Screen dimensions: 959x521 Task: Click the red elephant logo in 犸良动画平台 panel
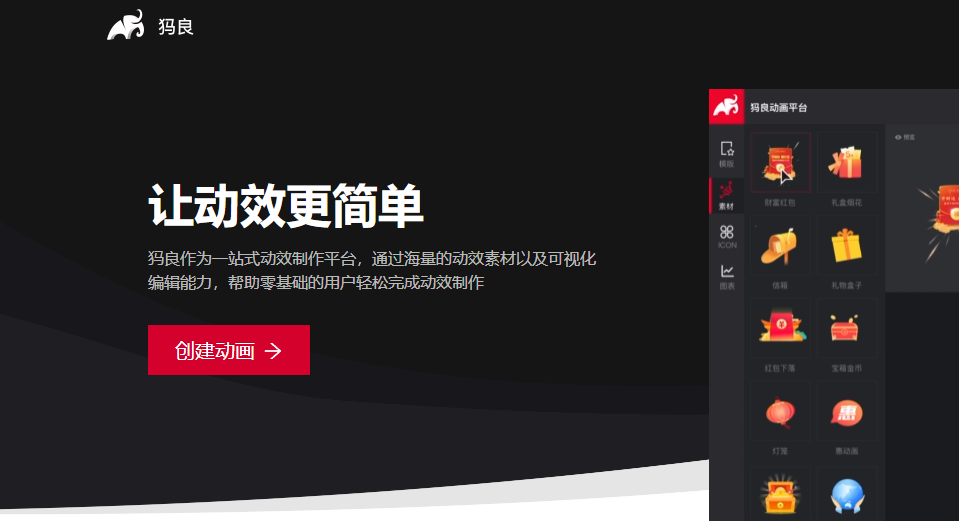tap(727, 107)
